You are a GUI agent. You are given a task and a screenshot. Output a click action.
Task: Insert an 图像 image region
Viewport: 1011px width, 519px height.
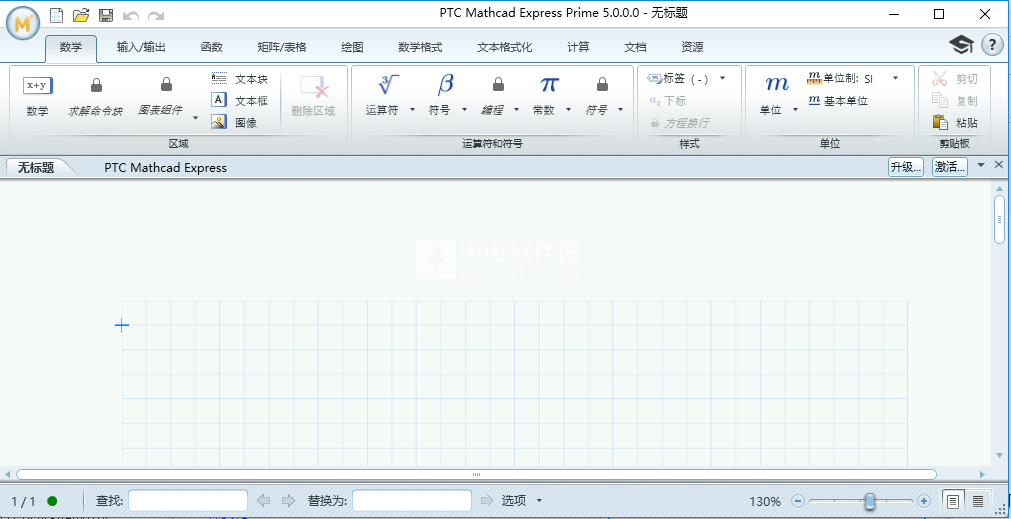[234, 122]
